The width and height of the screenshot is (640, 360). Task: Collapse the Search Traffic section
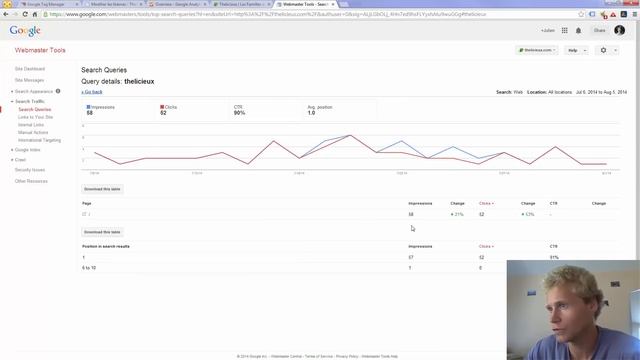coord(29,101)
